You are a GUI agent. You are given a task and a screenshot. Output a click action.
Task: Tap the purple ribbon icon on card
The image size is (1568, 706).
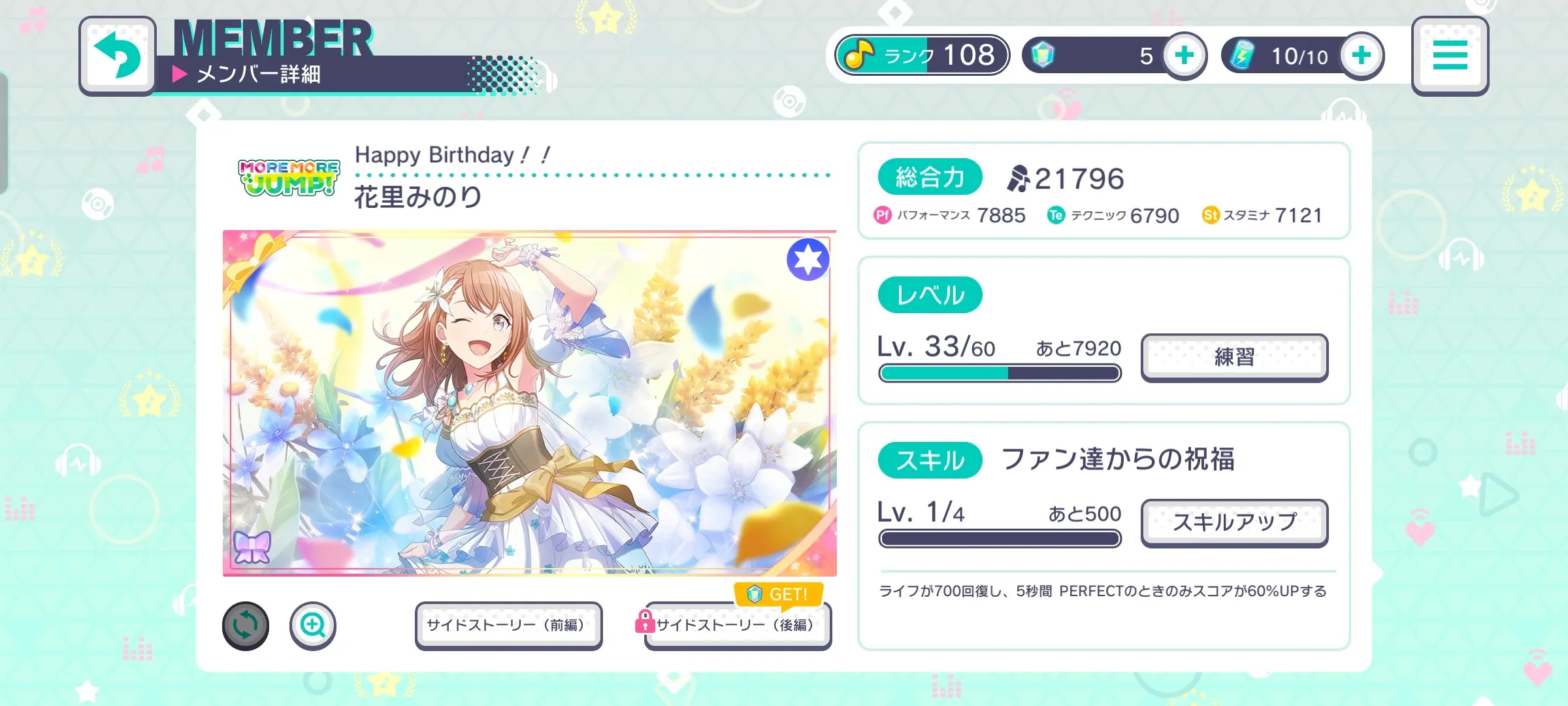[x=252, y=546]
